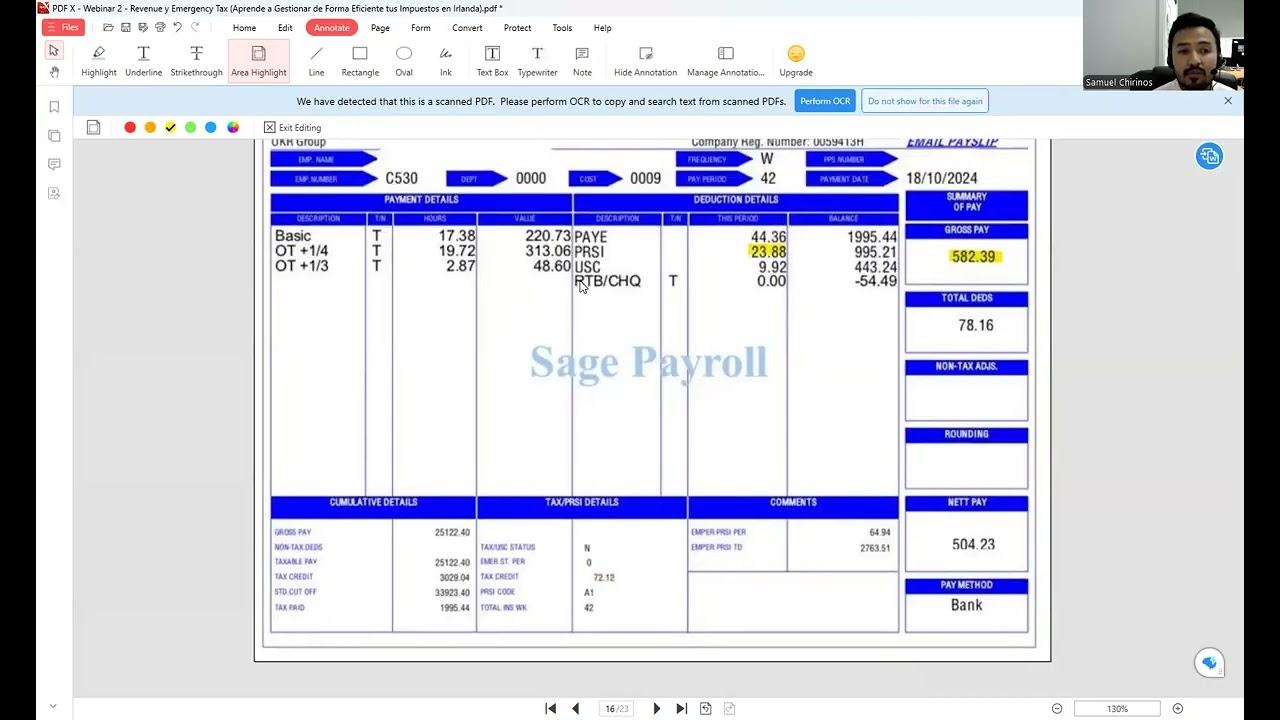Screen dimensions: 1280x720
Task: Open the Files menu button
Action: [x=63, y=27]
